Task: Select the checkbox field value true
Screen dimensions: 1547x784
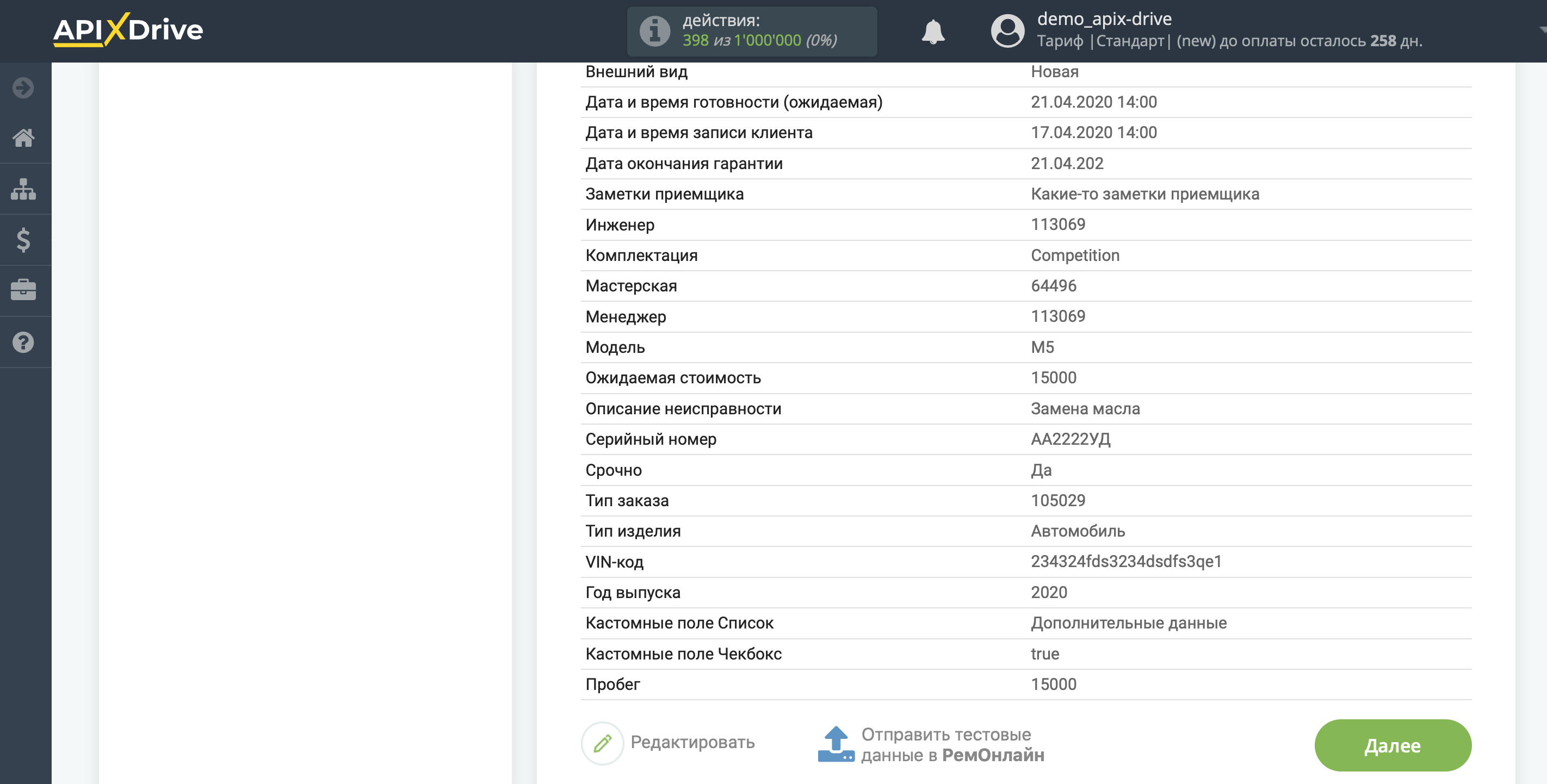Action: click(1045, 654)
